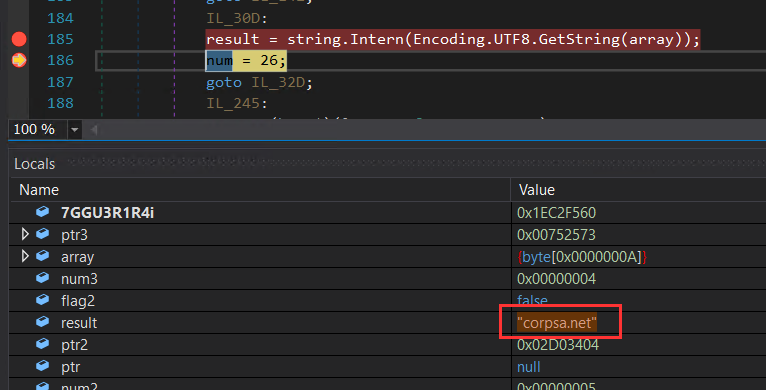Toggle the breakpoint on line 185
Viewport: 766px width, 390px height.
click(19, 39)
